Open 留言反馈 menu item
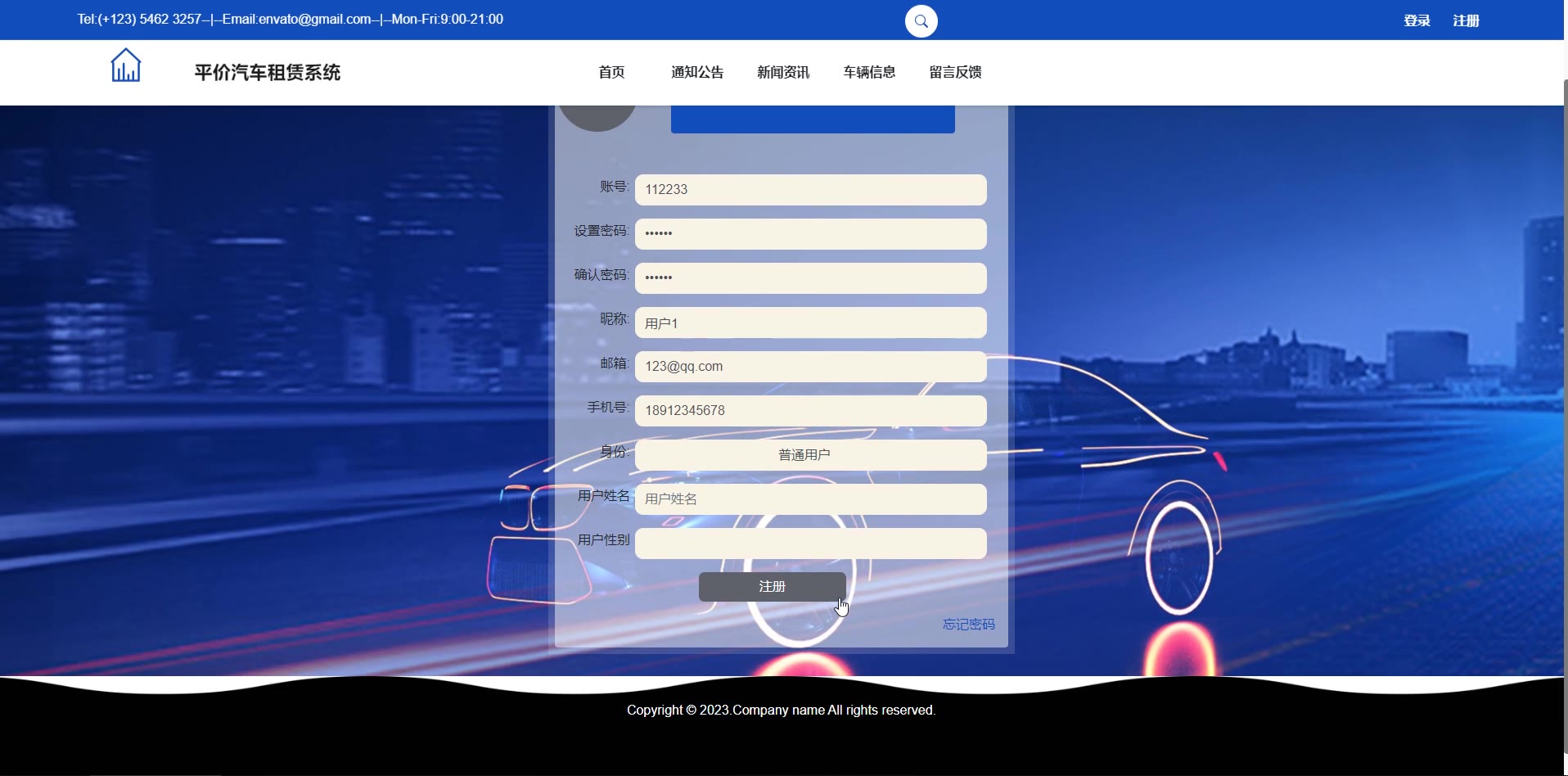1568x776 pixels. coord(955,72)
